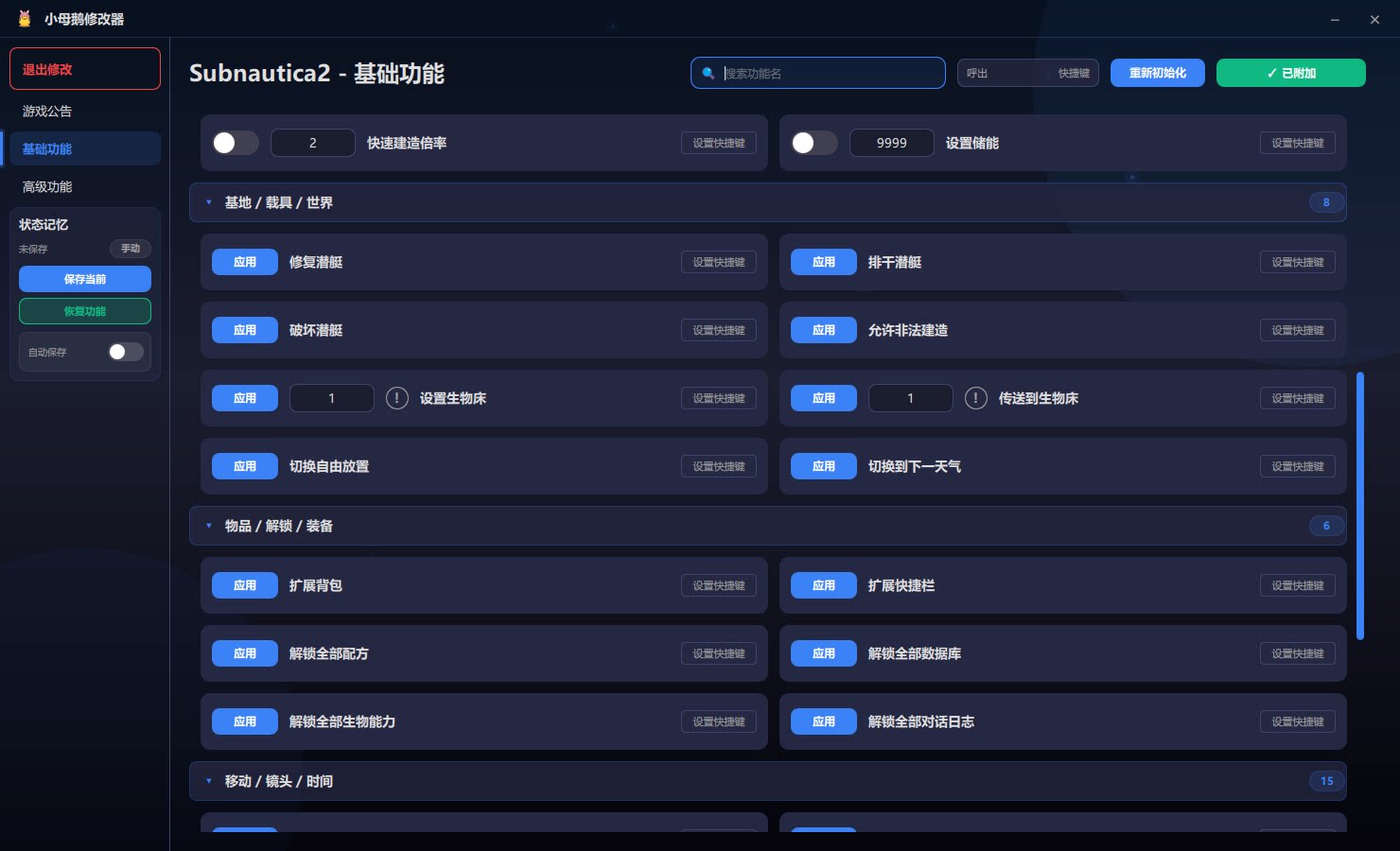Click the 搜索功能名 search field
The height and width of the screenshot is (851, 1400).
click(x=818, y=73)
